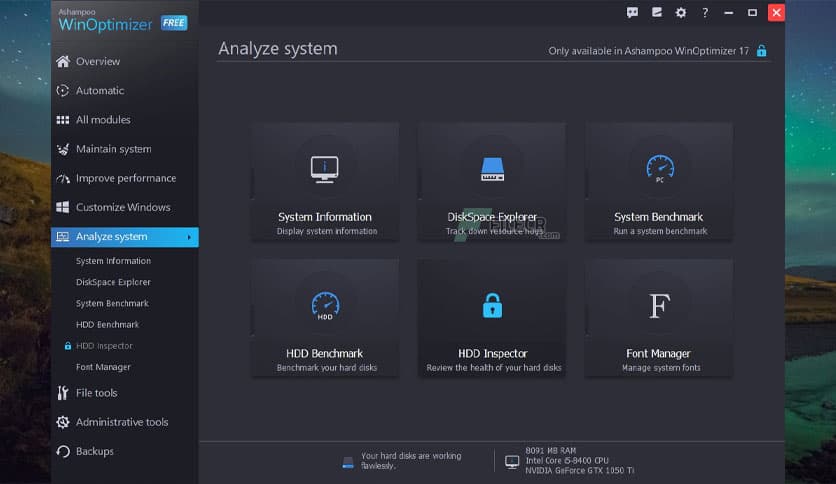Open Customize Windows section
Screen dimensions: 836x484
coord(123,207)
